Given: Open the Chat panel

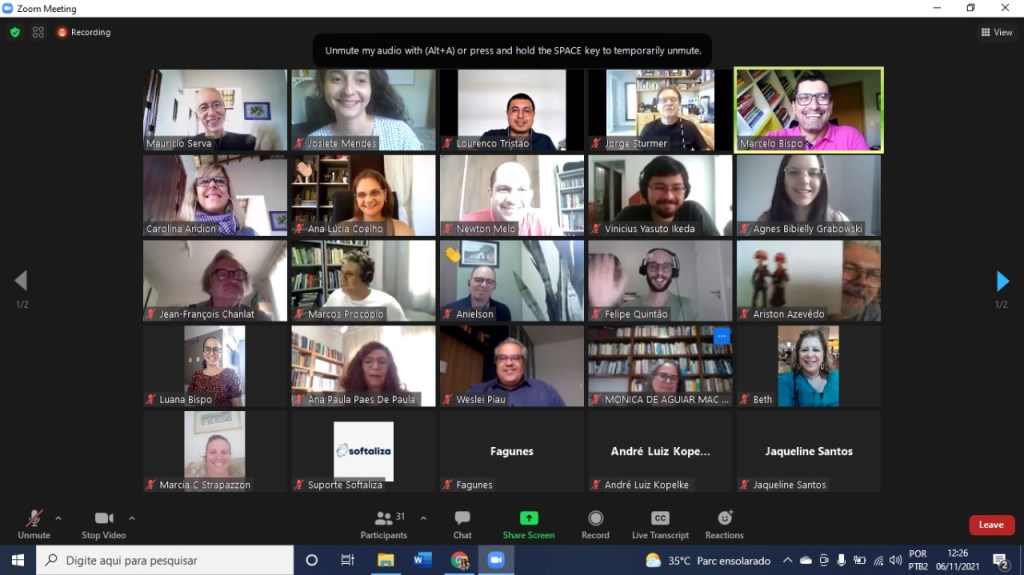Looking at the screenshot, I should click(x=462, y=523).
